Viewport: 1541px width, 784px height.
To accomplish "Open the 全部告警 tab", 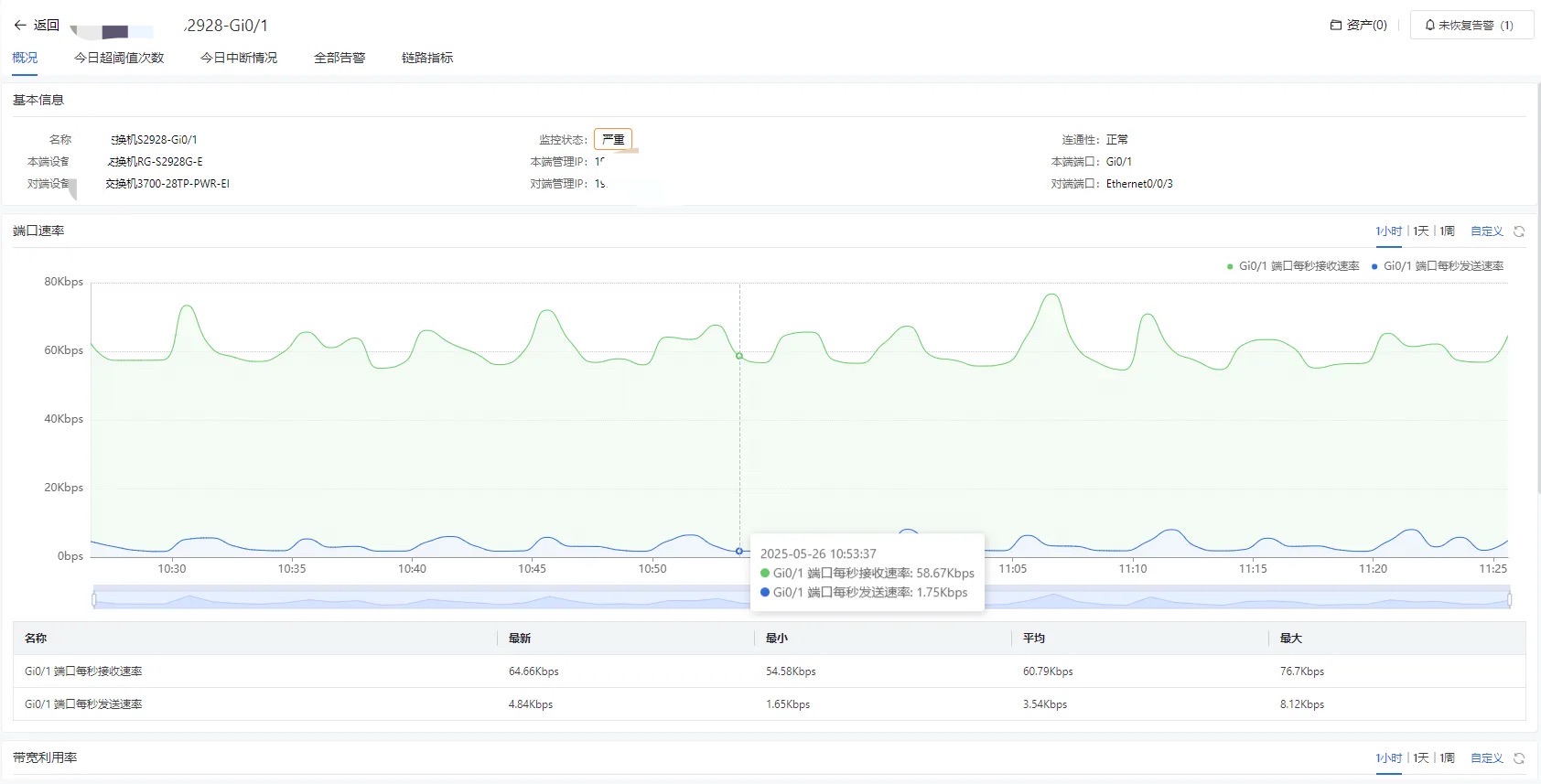I will tap(339, 58).
